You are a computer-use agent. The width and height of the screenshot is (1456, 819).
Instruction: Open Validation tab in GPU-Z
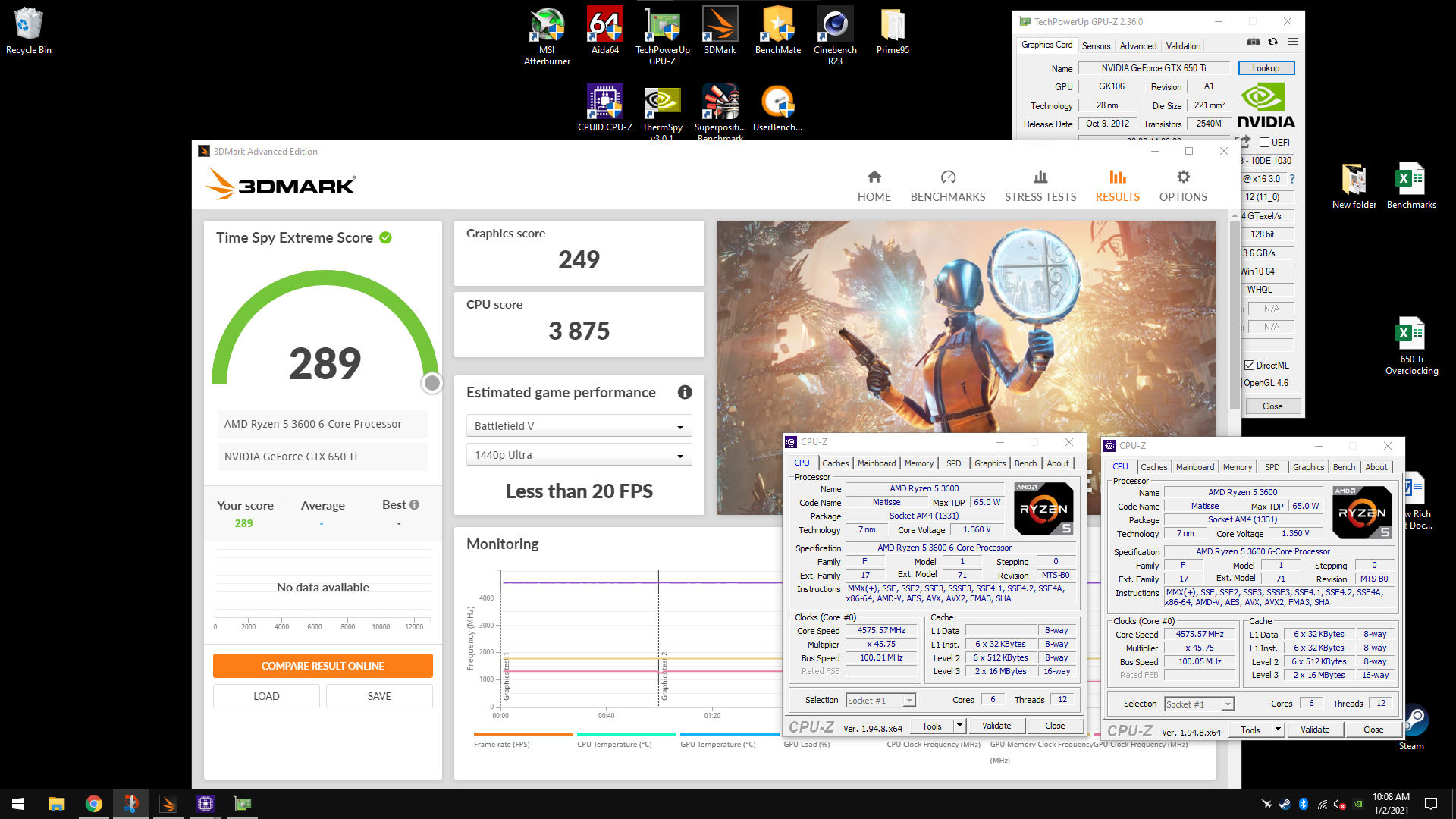coord(1183,46)
